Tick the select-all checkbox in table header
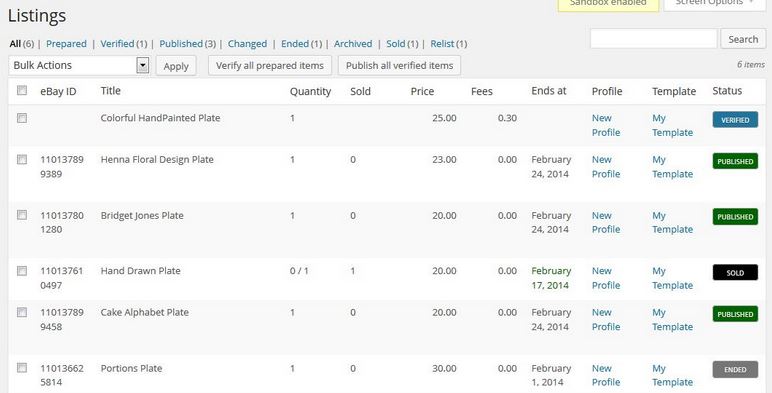The height and width of the screenshot is (393, 772). coord(22,90)
